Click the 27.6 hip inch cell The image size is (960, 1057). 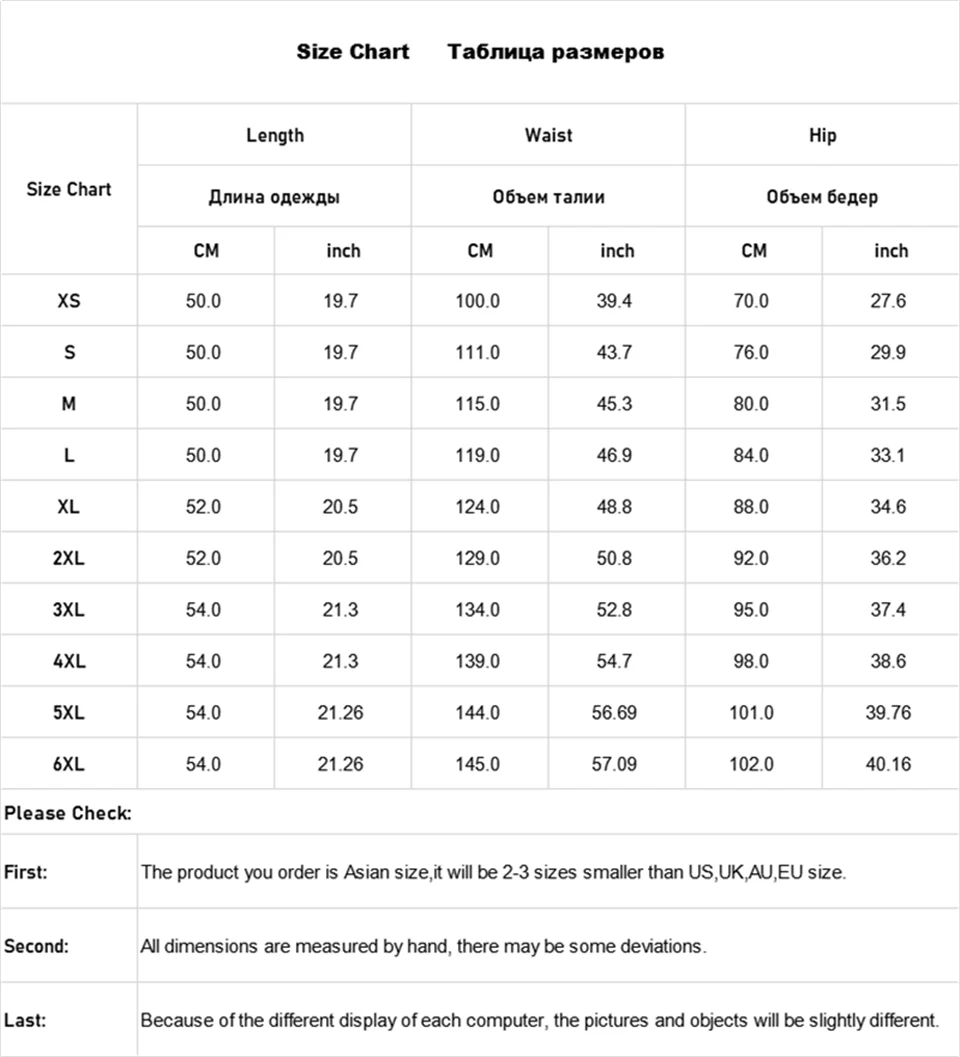point(888,301)
